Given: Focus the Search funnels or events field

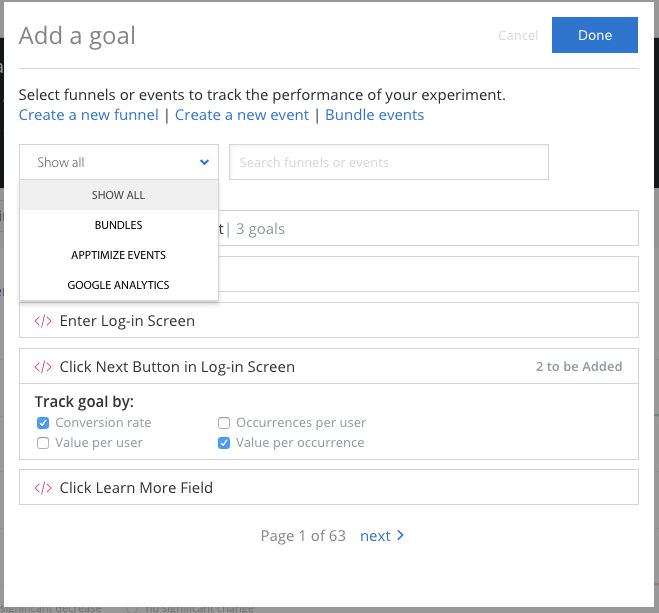Looking at the screenshot, I should (x=388, y=162).
